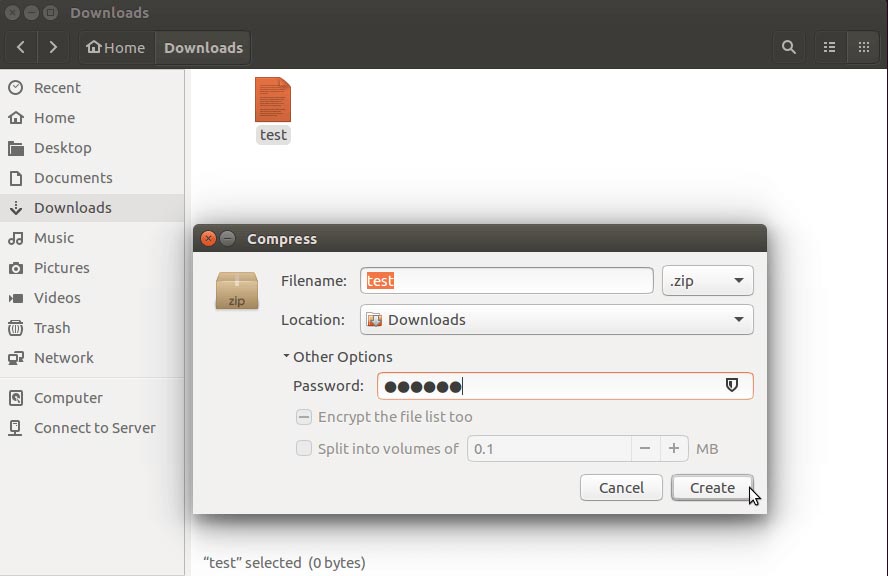Minimize the Compress dialog
The image size is (888, 576).
pyautogui.click(x=228, y=238)
